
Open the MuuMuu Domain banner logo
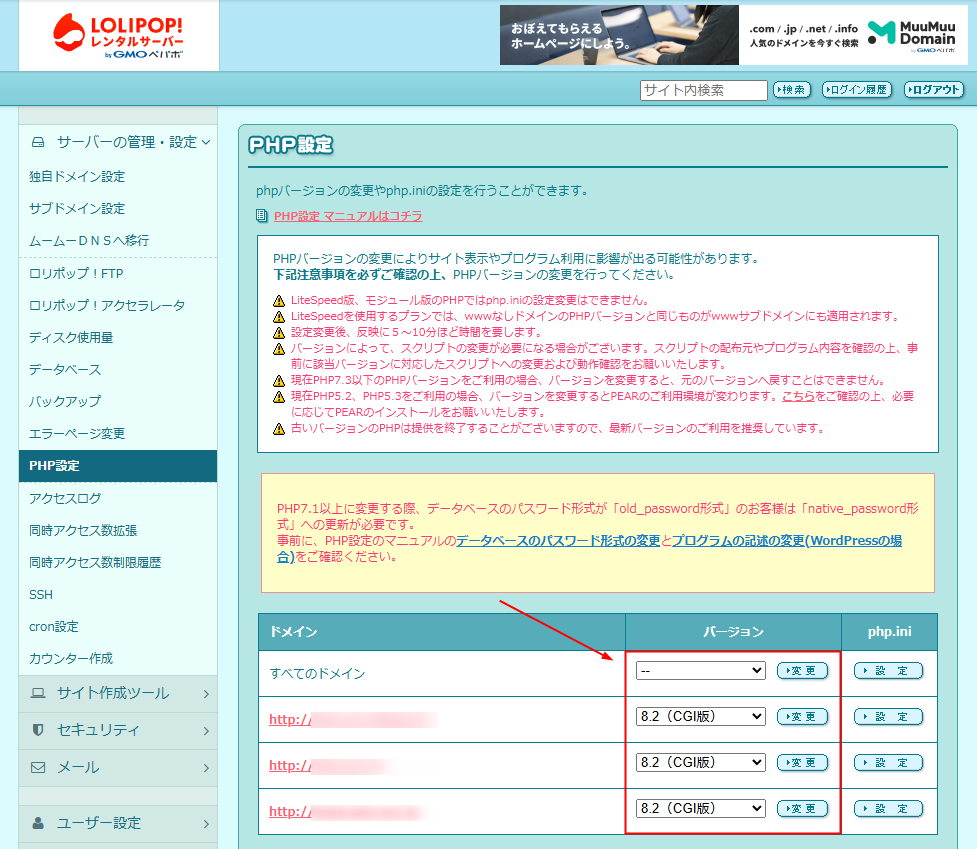[912, 36]
